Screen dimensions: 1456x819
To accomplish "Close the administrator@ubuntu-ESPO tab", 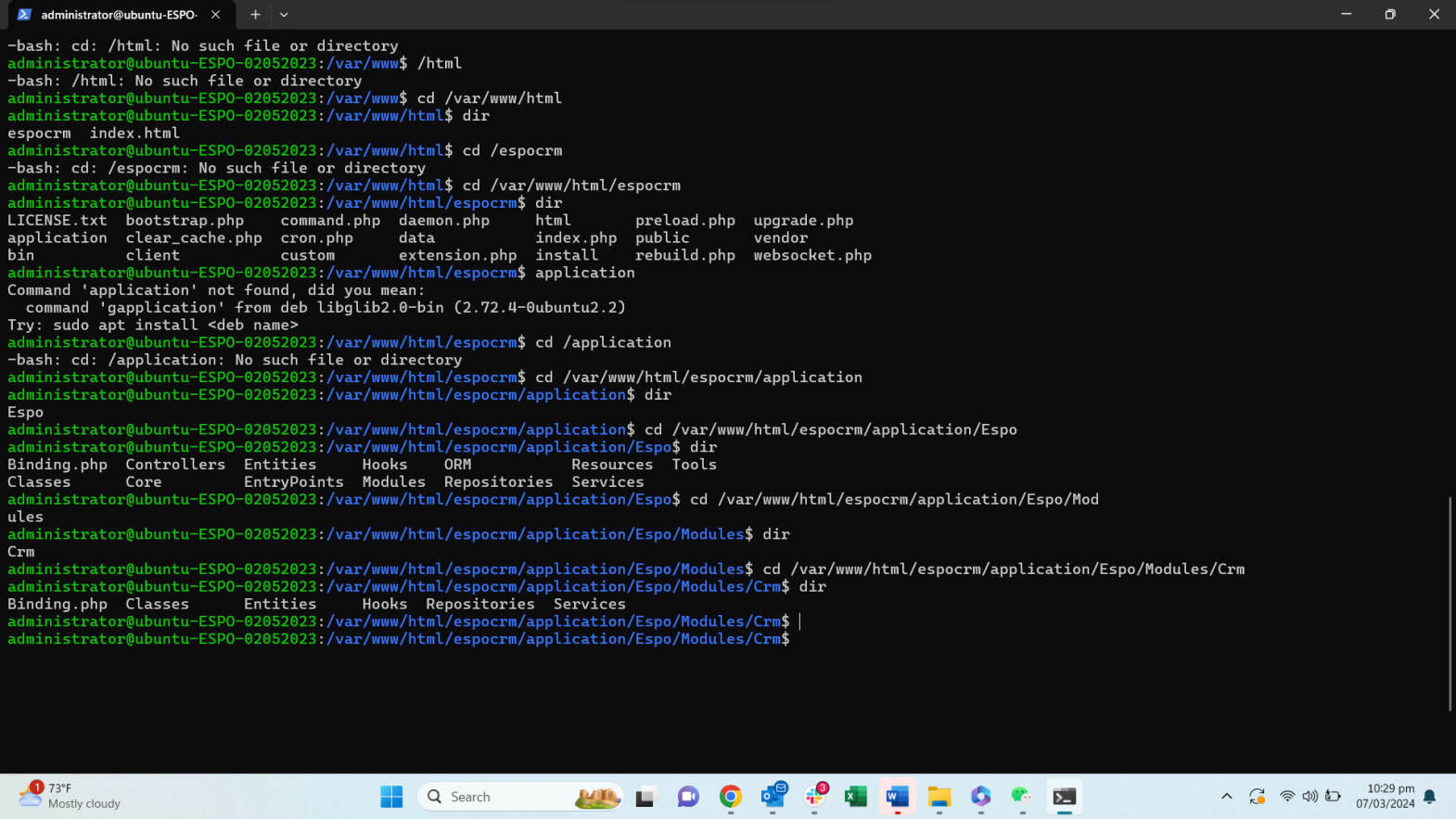I will (x=215, y=15).
